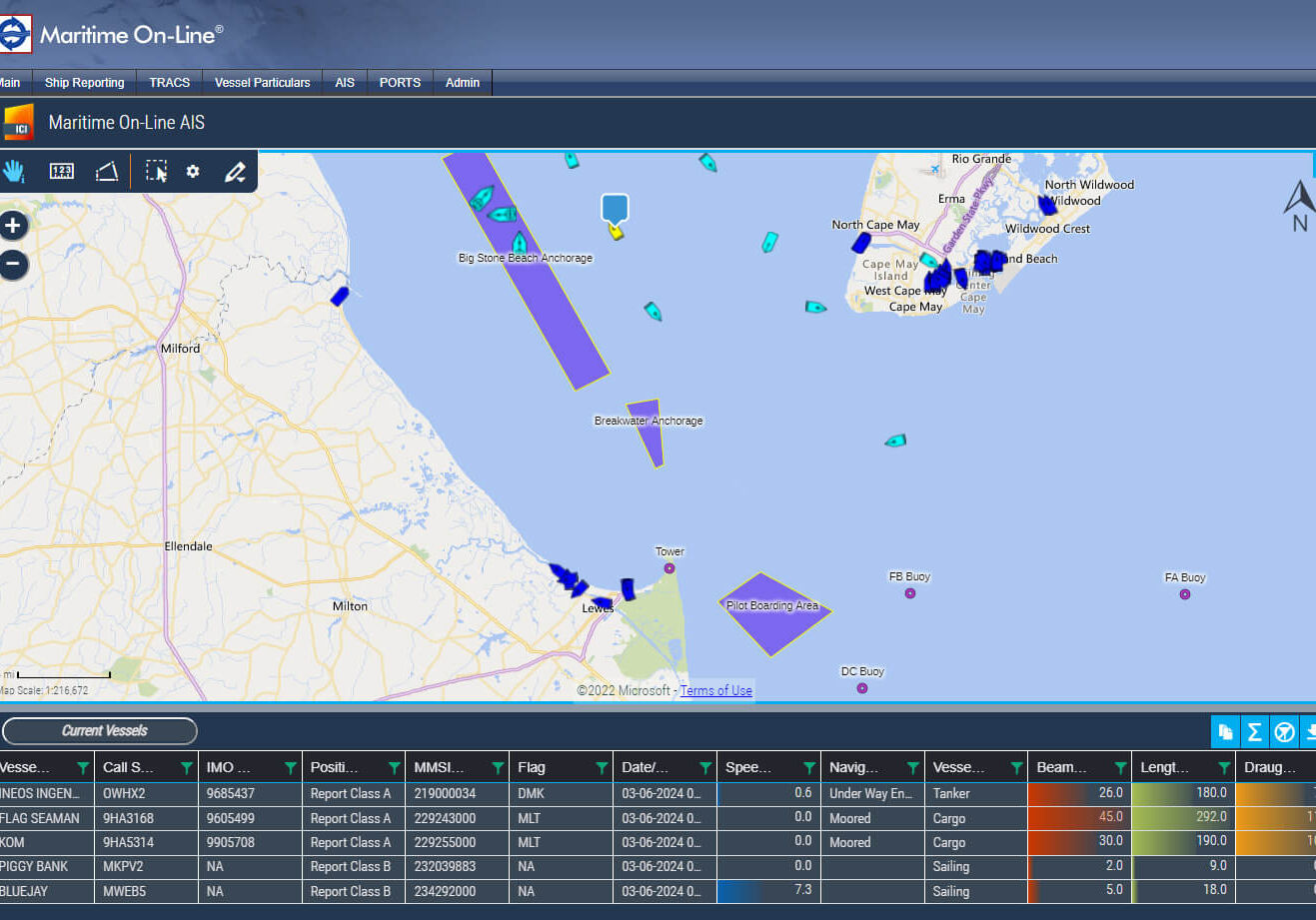The height and width of the screenshot is (920, 1316).
Task: Select the pan hand tool
Action: click(x=14, y=171)
